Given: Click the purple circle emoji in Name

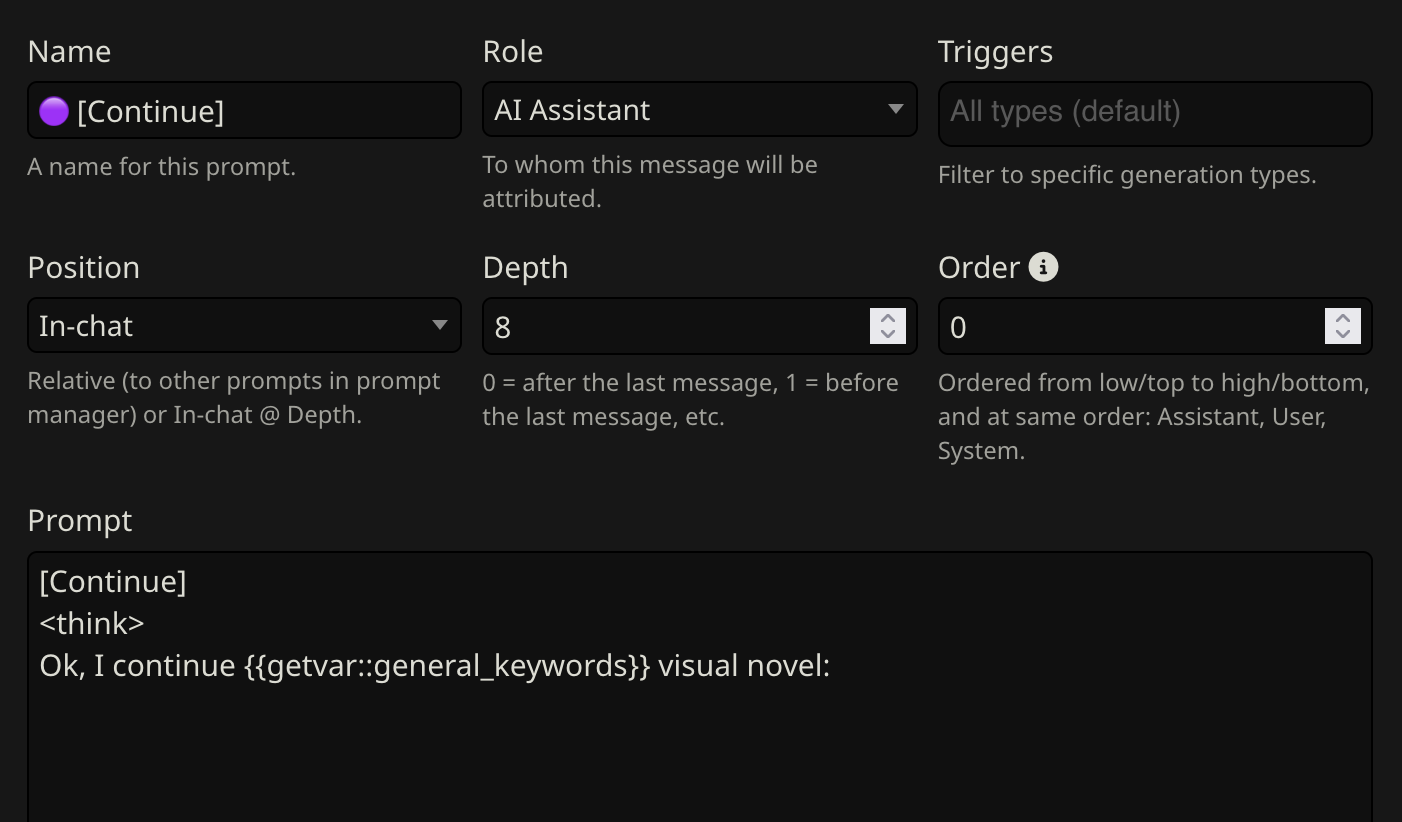Looking at the screenshot, I should pyautogui.click(x=54, y=111).
